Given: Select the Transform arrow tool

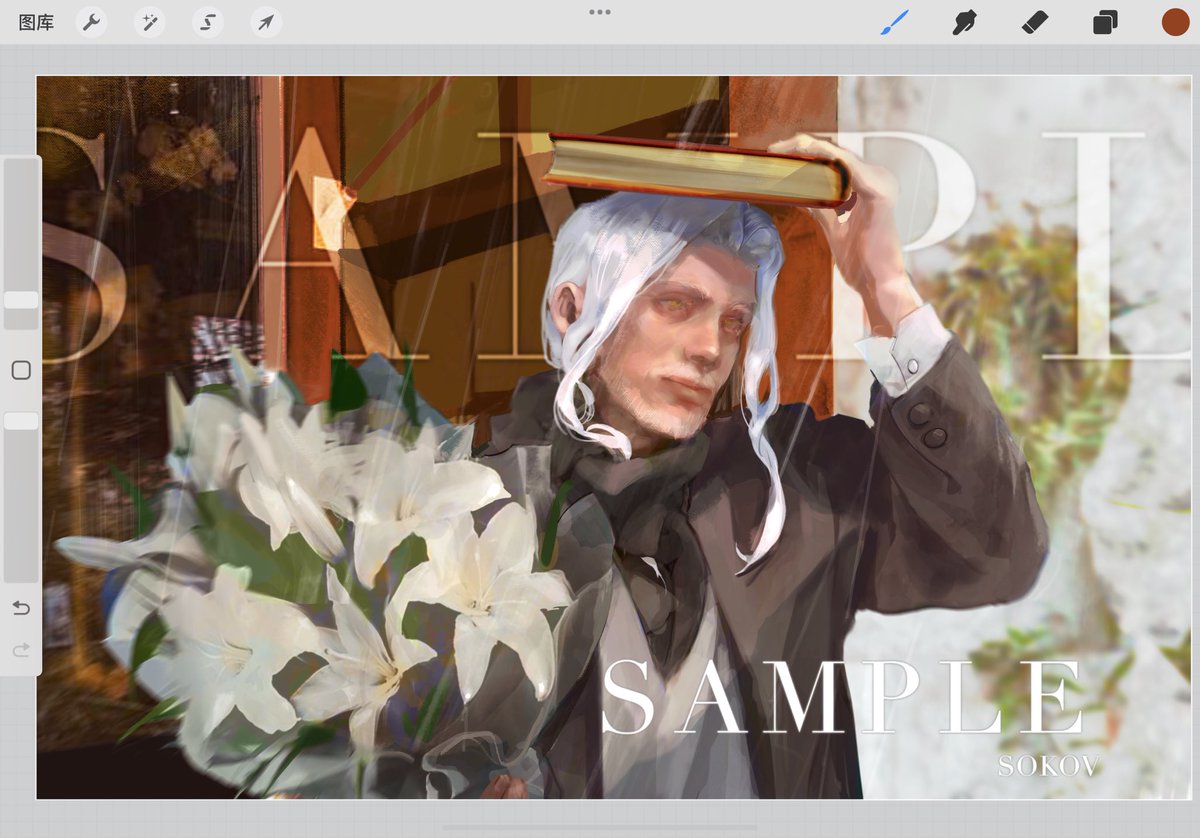Looking at the screenshot, I should tap(266, 22).
